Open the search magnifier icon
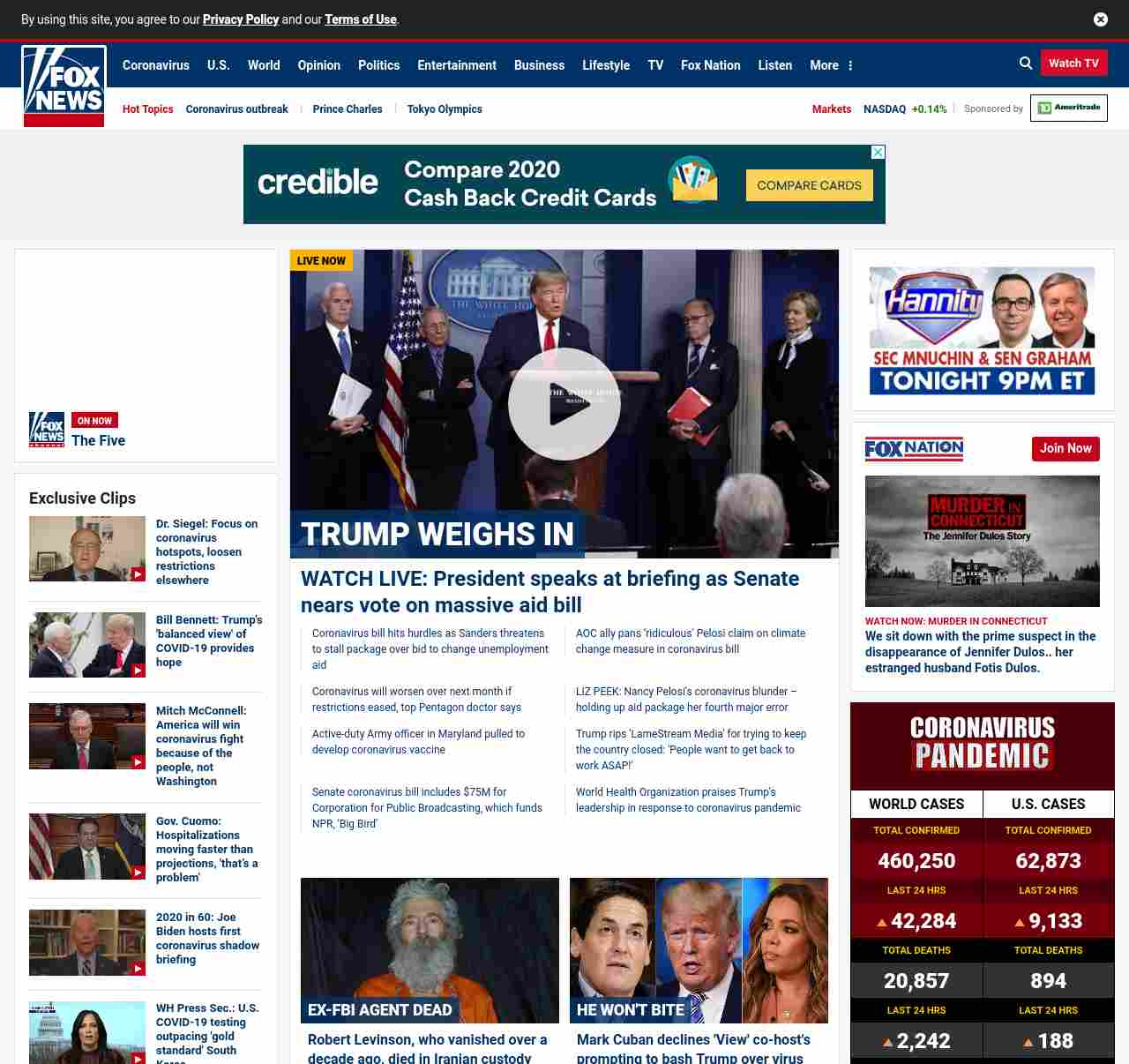Viewport: 1129px width, 1064px height. (x=1026, y=64)
